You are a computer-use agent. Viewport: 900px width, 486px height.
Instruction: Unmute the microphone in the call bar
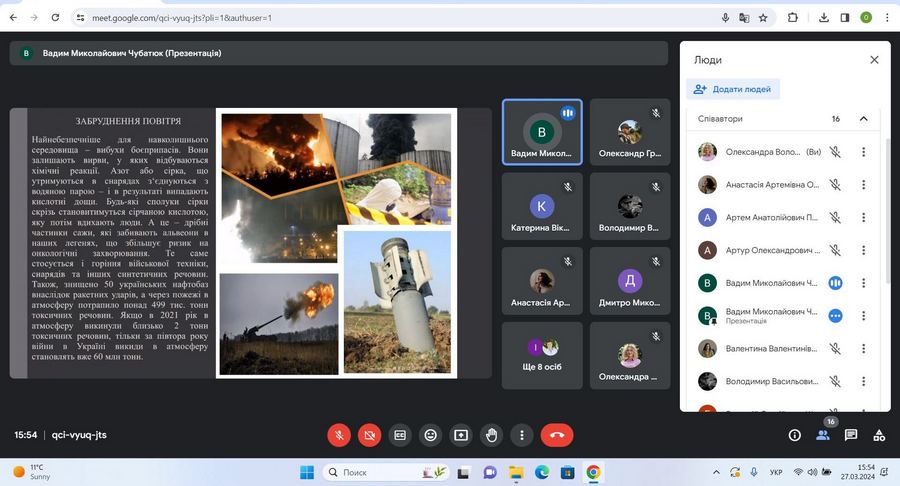pyautogui.click(x=340, y=435)
